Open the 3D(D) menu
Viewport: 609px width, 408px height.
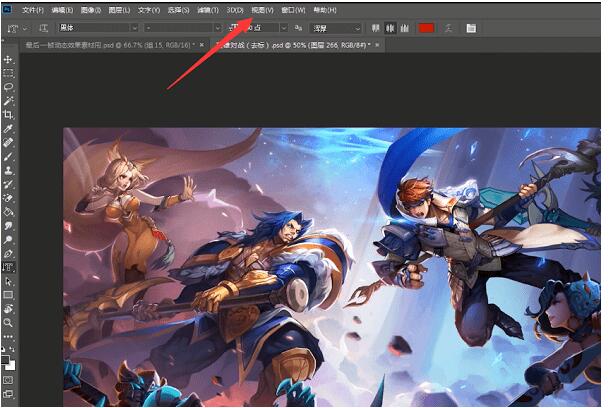coord(235,10)
